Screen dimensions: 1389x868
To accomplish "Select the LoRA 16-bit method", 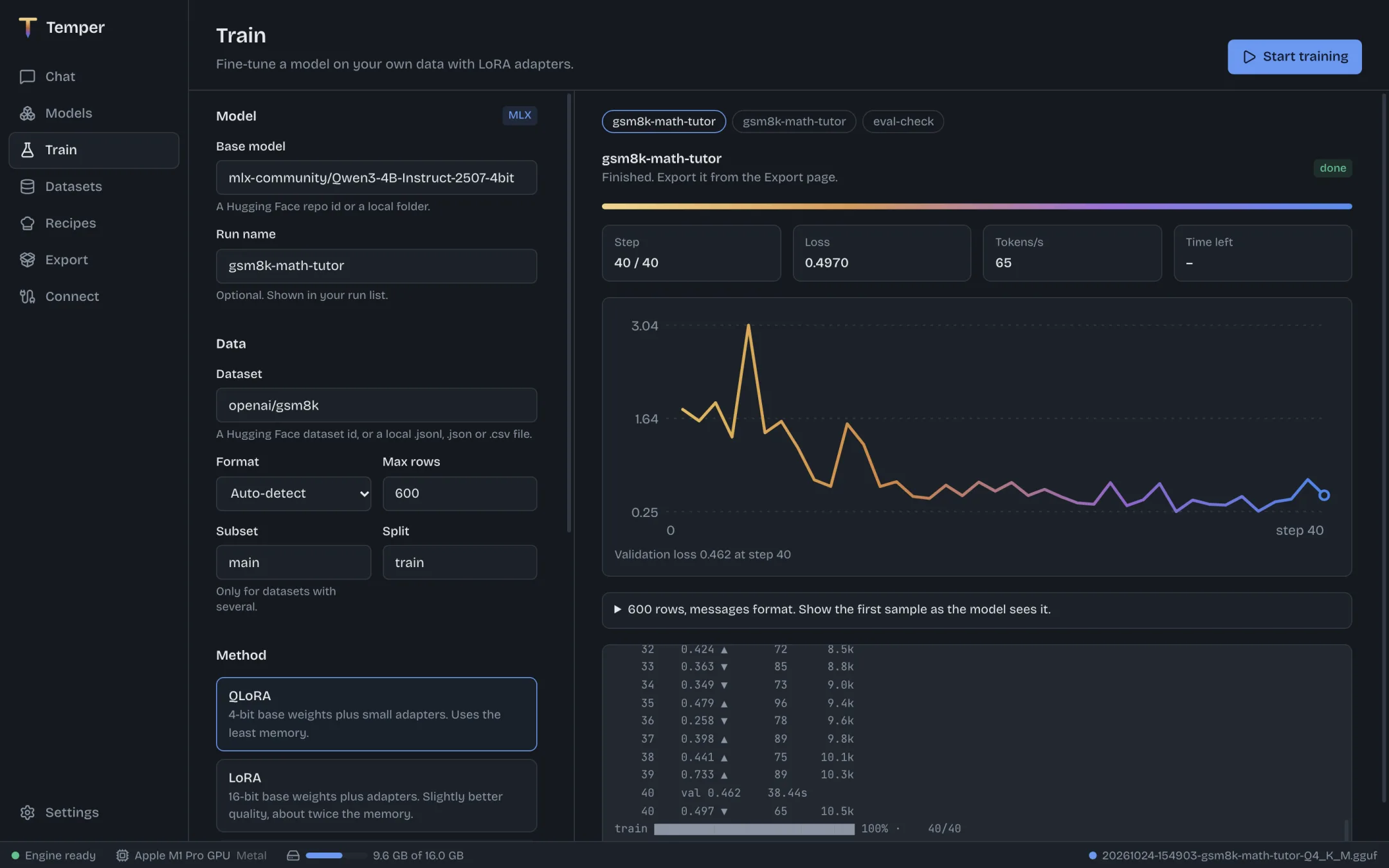I will click(x=376, y=795).
